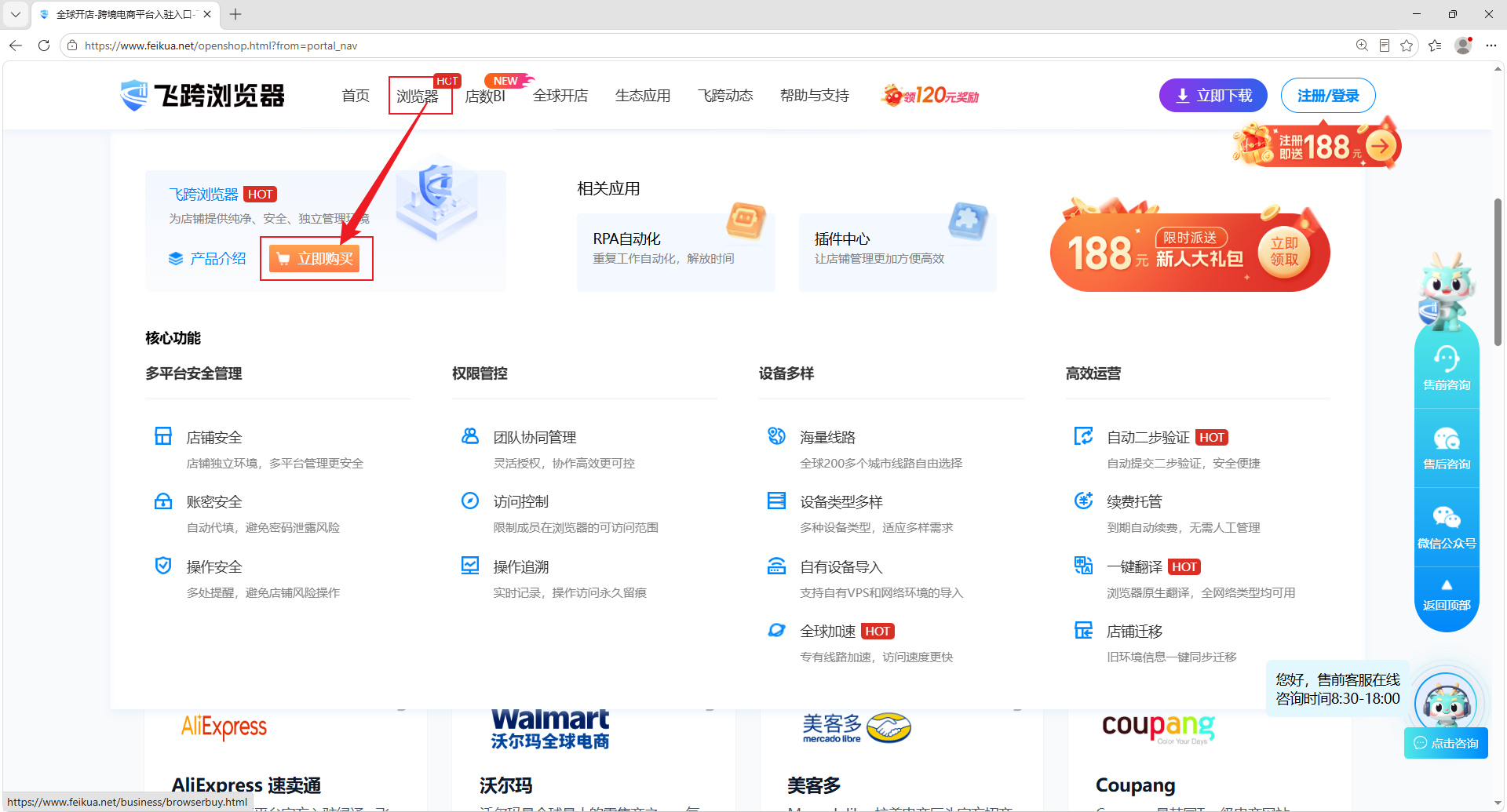Click the Coupang logo card
This screenshot has height=812, width=1507.
click(x=1158, y=727)
